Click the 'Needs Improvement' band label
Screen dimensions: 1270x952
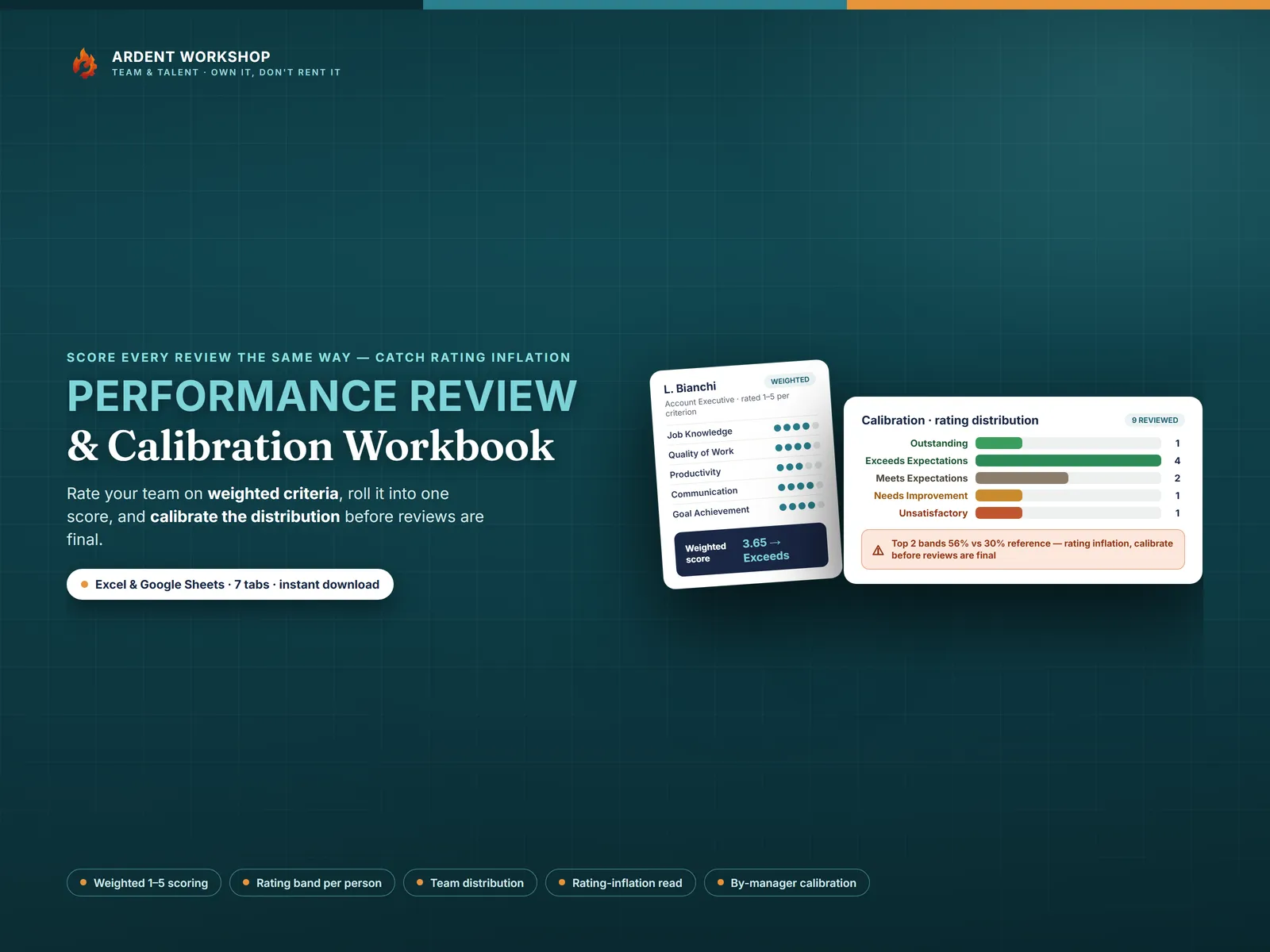(x=921, y=496)
